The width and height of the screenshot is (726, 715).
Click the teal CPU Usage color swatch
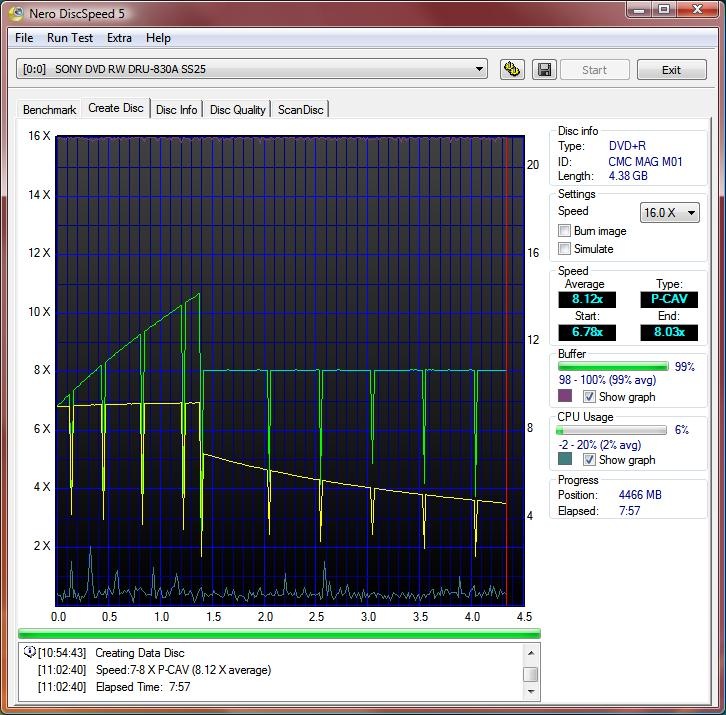(565, 460)
